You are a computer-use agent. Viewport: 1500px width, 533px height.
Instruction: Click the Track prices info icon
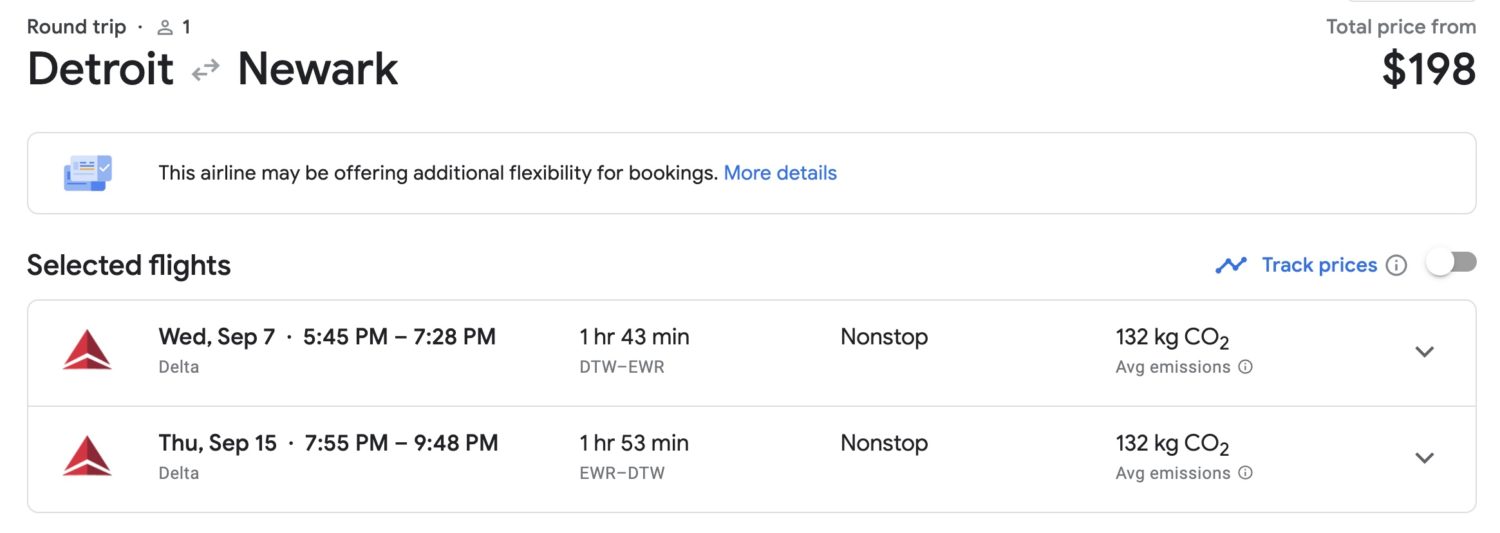click(x=1397, y=265)
